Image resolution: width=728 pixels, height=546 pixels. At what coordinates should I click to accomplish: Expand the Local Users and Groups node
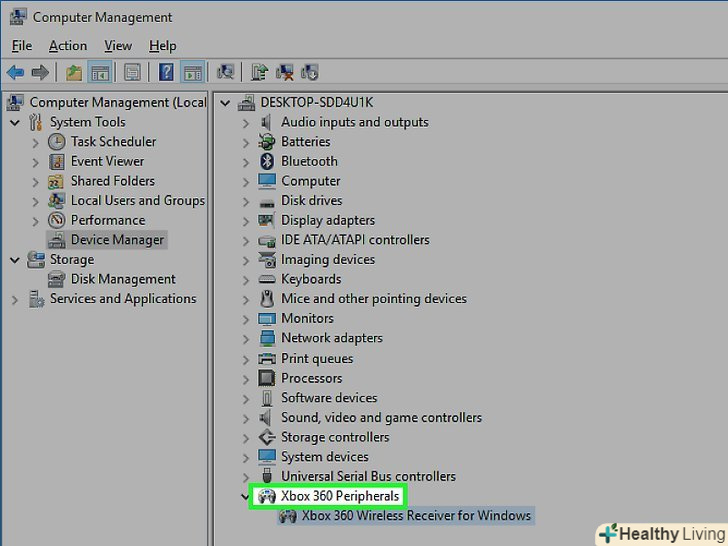pos(35,202)
